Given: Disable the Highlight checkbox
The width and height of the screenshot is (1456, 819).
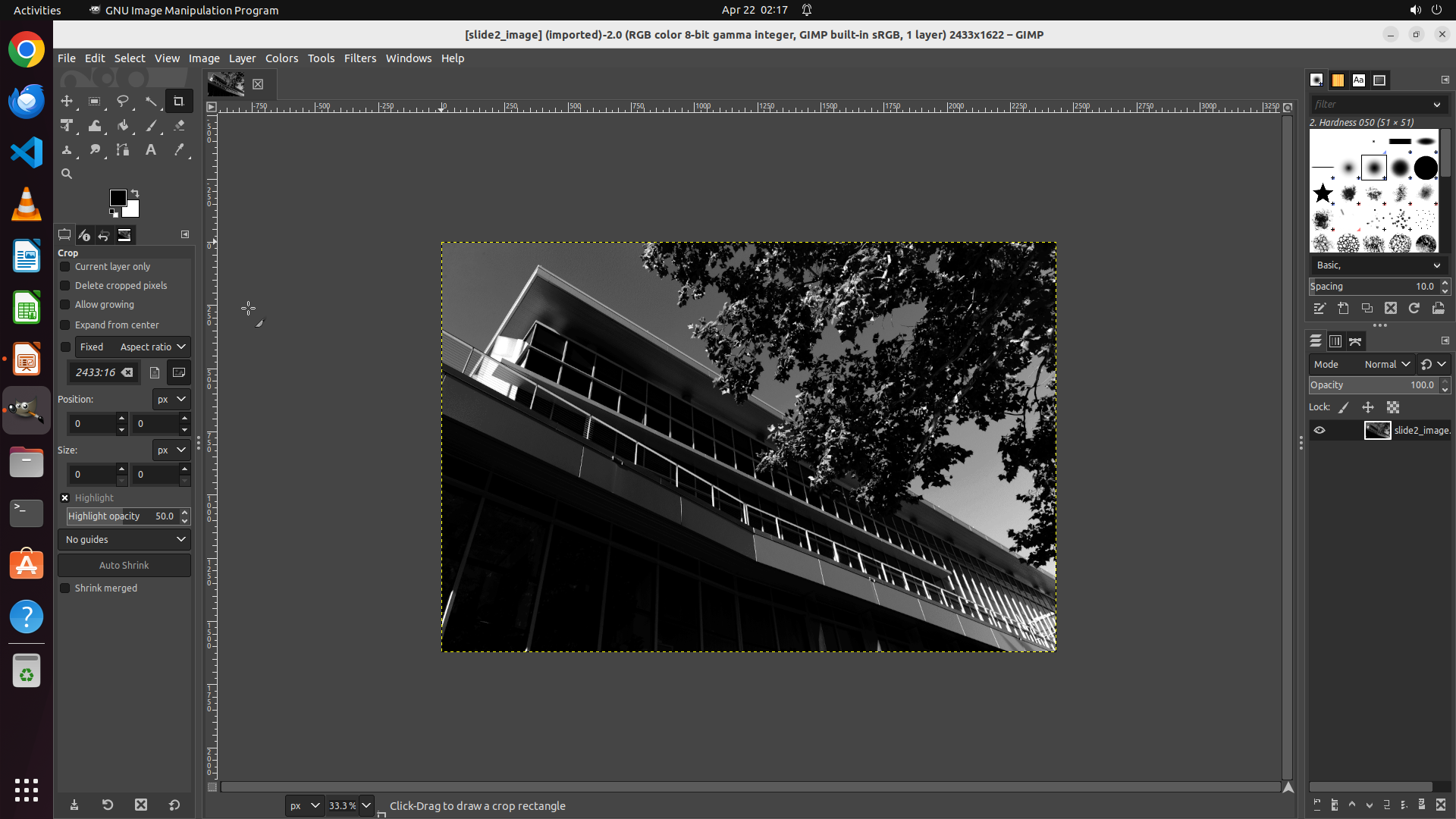Looking at the screenshot, I should click(x=65, y=498).
